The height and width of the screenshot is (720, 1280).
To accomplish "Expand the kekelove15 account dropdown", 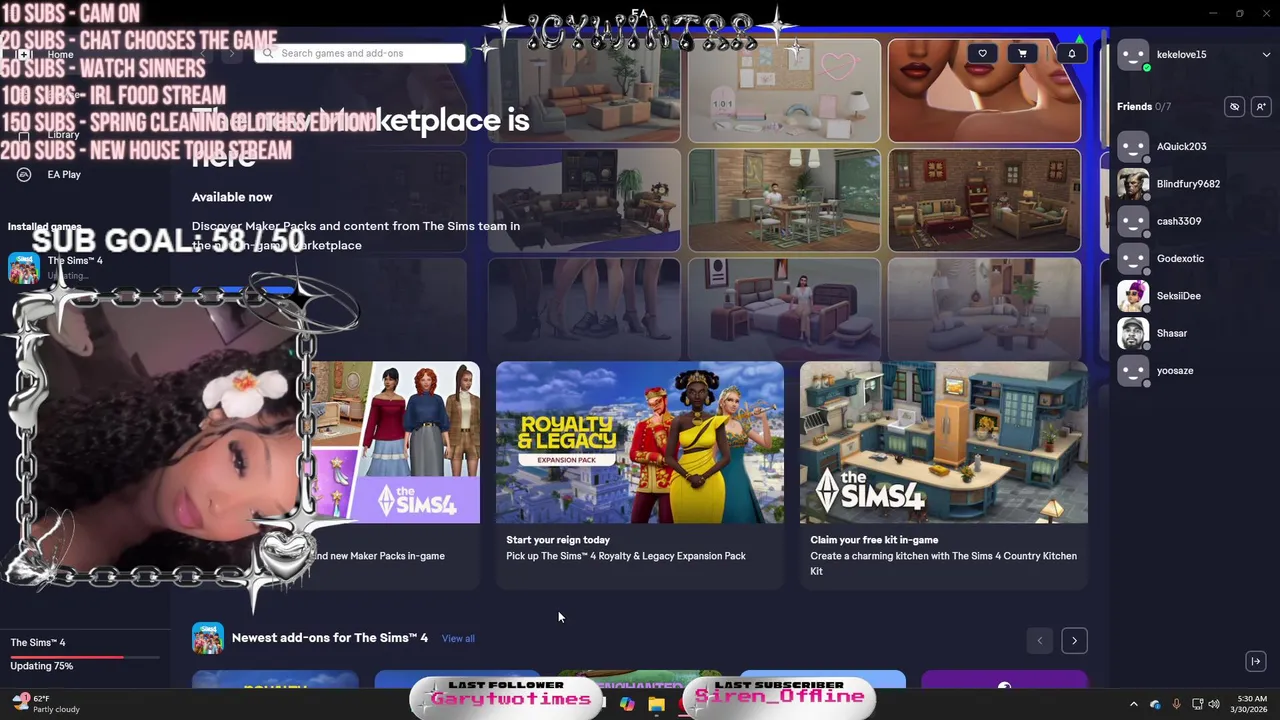I will tap(1266, 55).
